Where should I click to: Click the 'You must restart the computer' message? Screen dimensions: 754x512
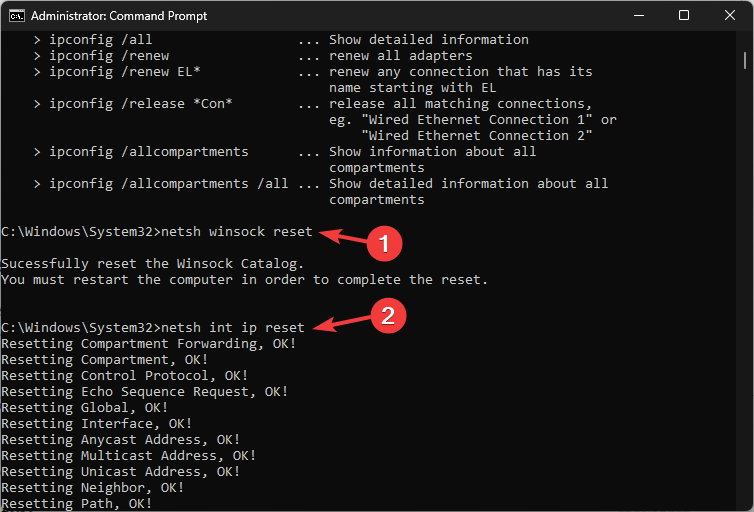pos(244,280)
